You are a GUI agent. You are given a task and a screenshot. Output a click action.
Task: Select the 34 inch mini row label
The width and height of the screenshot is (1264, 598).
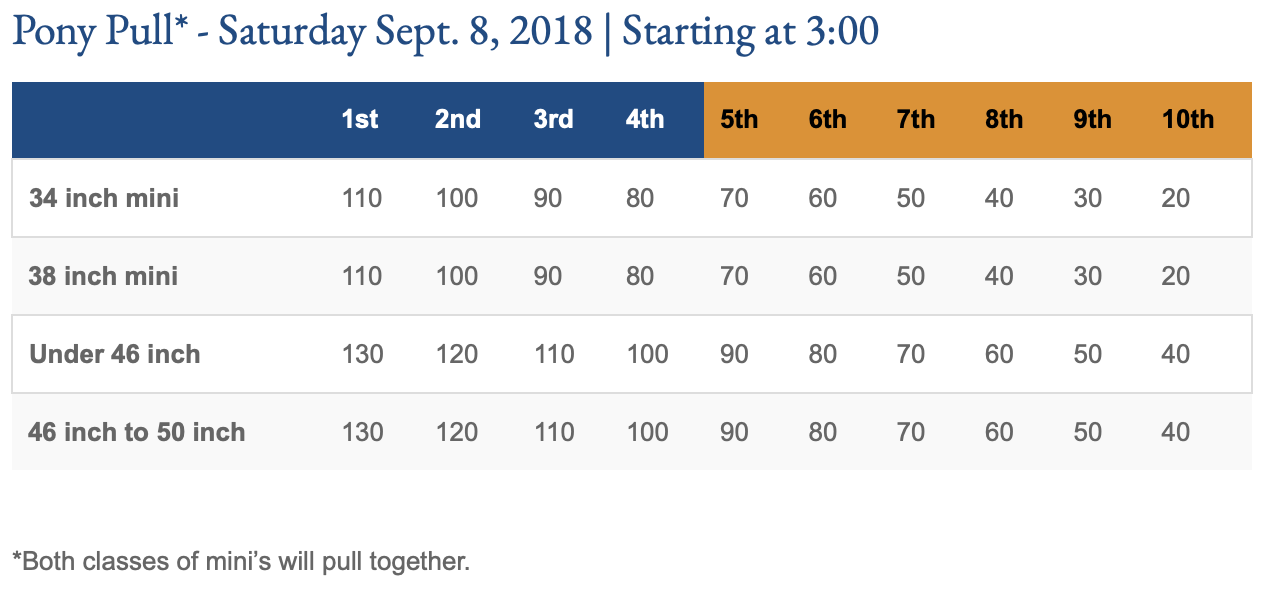point(104,198)
